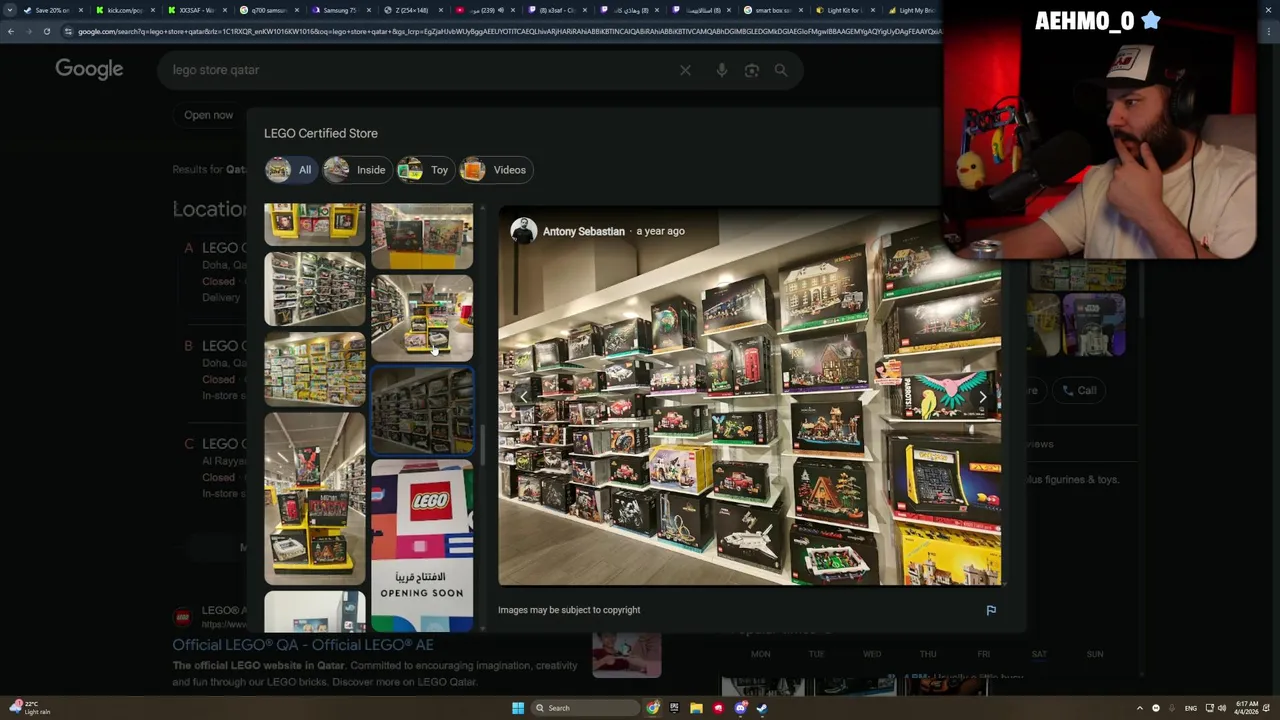Select the Videos photo filter
Viewport: 1280px width, 720px height.
pyautogui.click(x=494, y=170)
